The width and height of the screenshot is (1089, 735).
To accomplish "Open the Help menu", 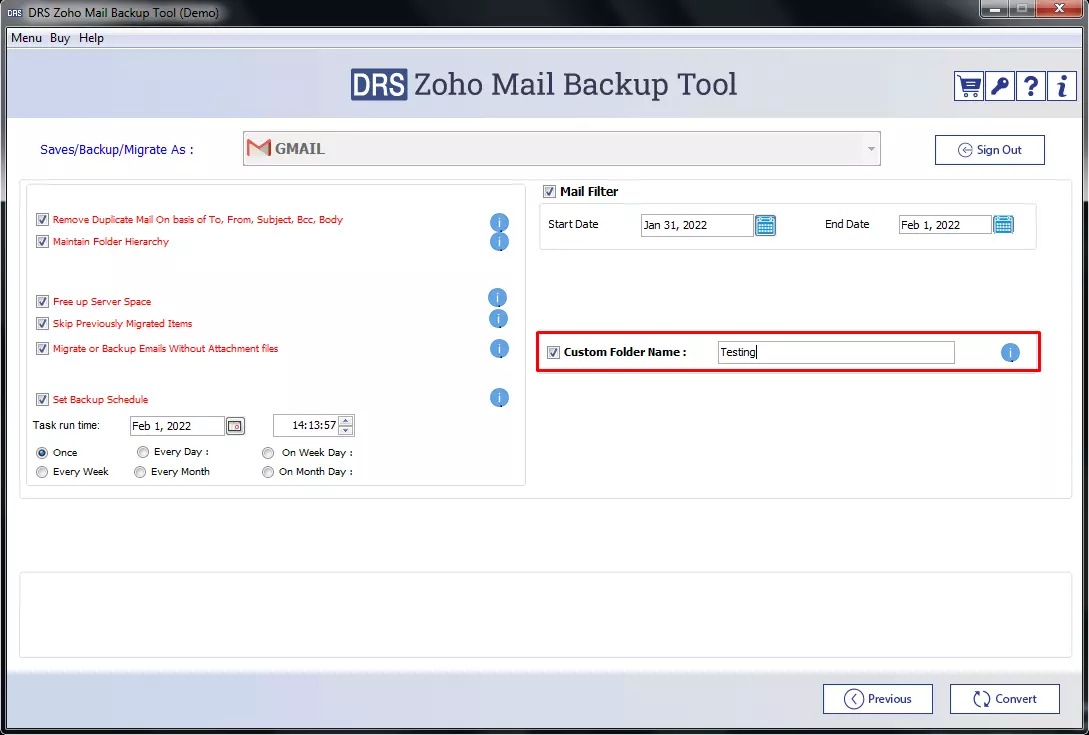I will tap(91, 38).
